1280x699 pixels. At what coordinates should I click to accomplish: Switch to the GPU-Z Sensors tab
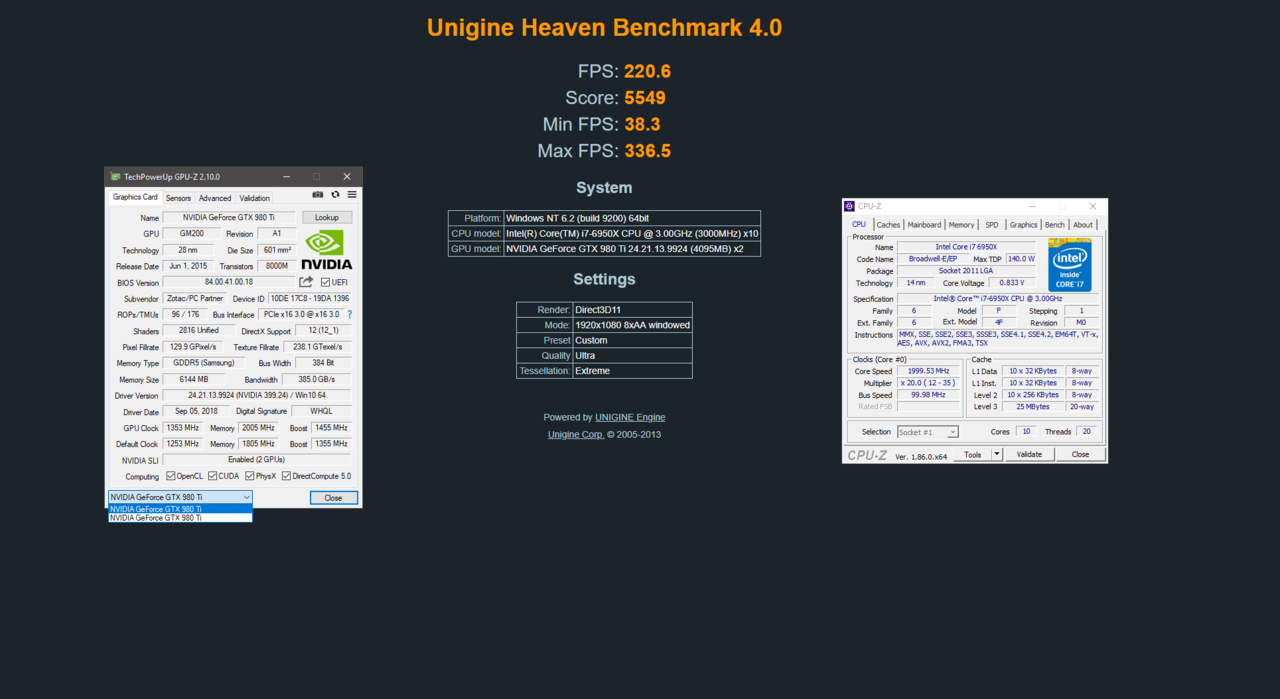(178, 198)
